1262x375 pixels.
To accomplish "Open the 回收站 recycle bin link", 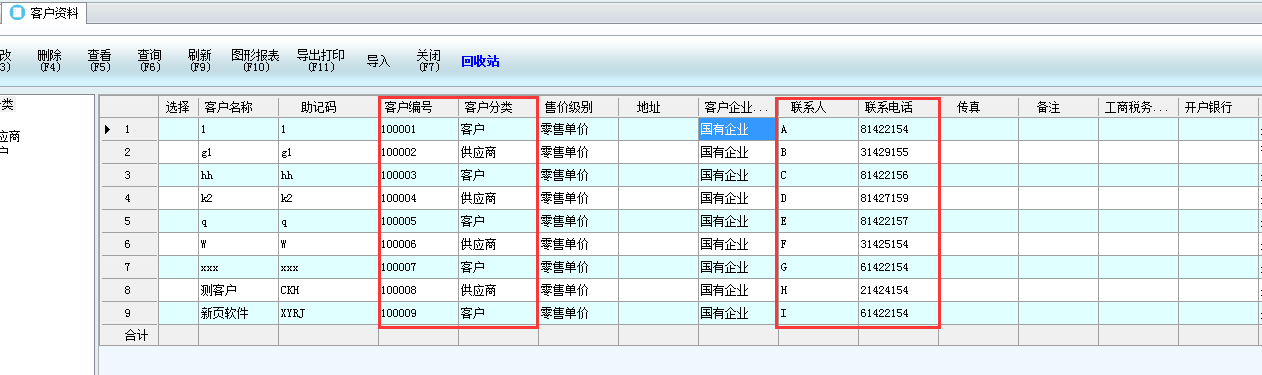I will (480, 61).
